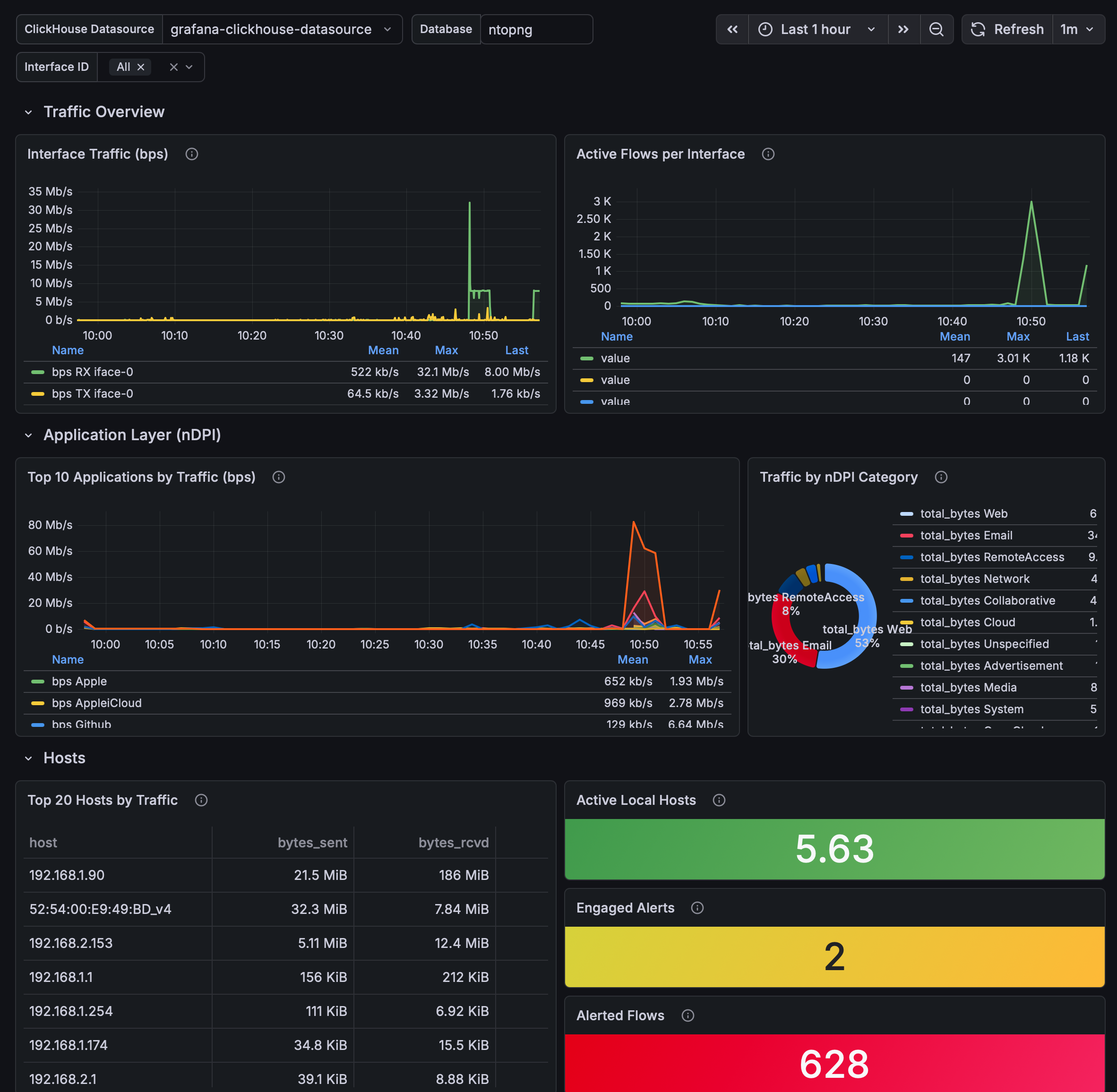Open info icon for Interface Traffic panel
1117x1092 pixels.
(192, 154)
